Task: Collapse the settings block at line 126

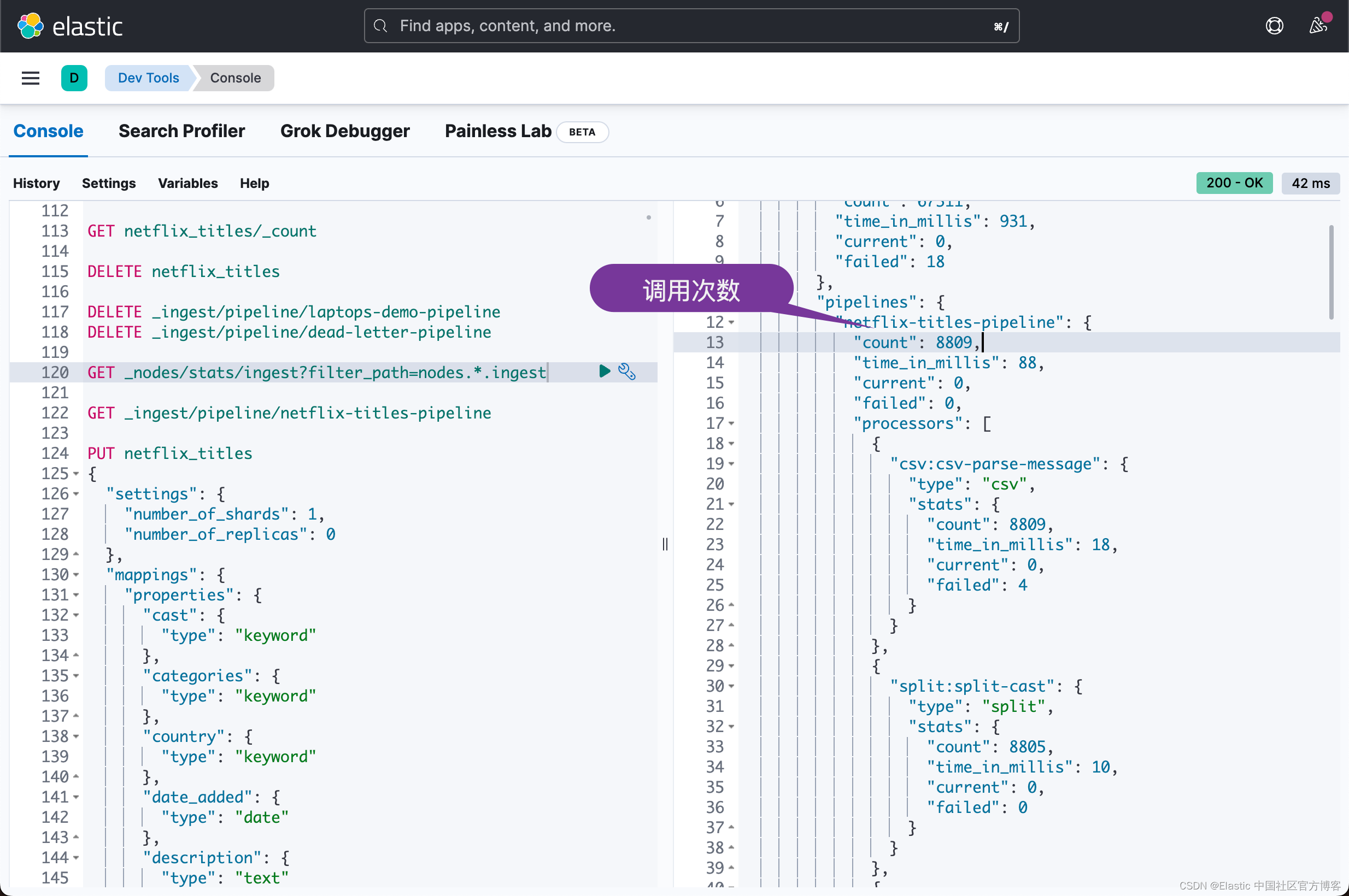Action: (76, 494)
